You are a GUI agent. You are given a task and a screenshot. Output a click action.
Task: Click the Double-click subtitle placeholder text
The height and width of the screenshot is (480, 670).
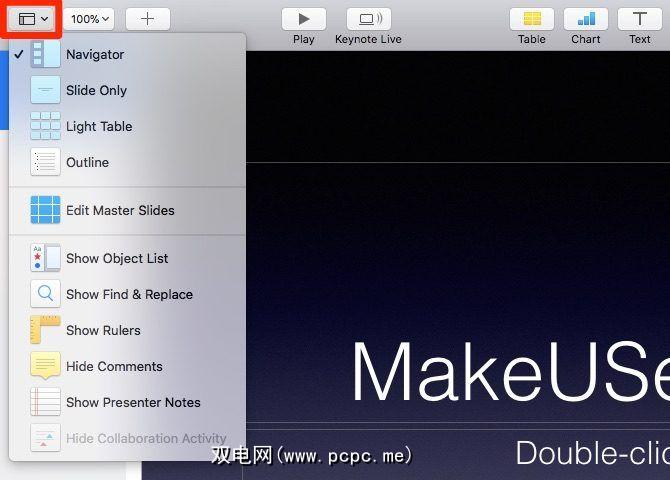click(x=591, y=453)
